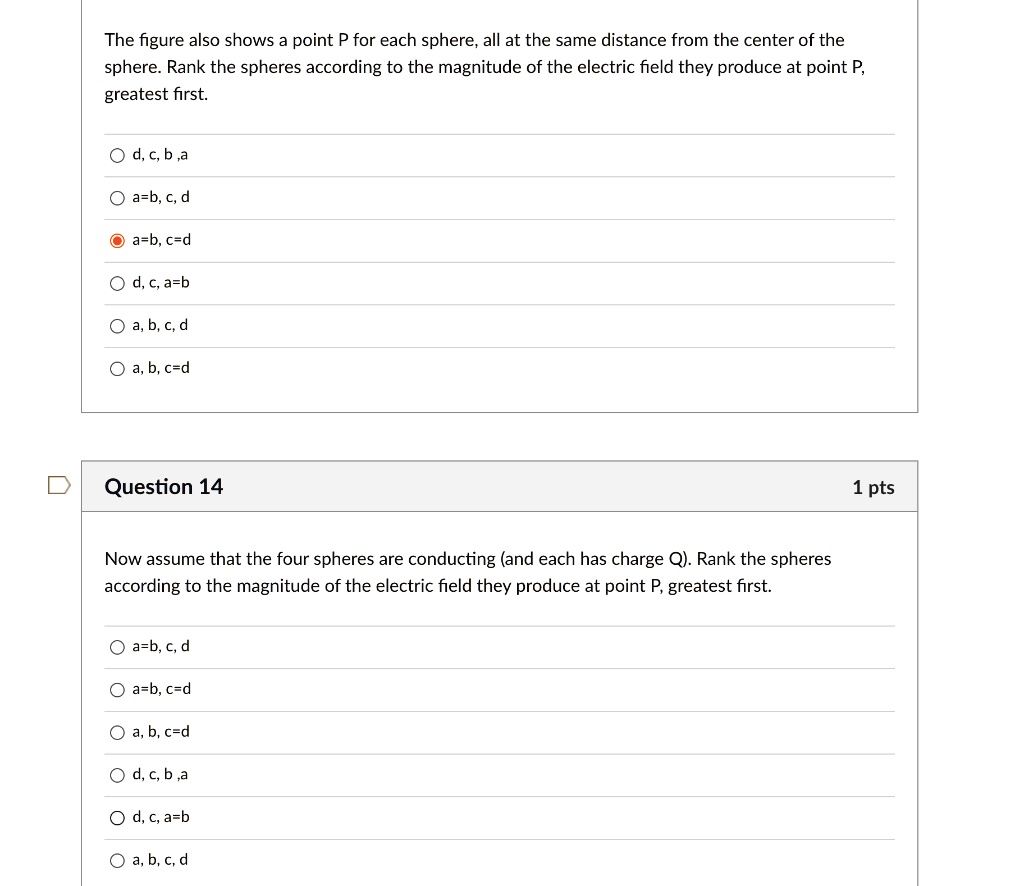Pick 'a, b, c, d' for Question 14

118,860
